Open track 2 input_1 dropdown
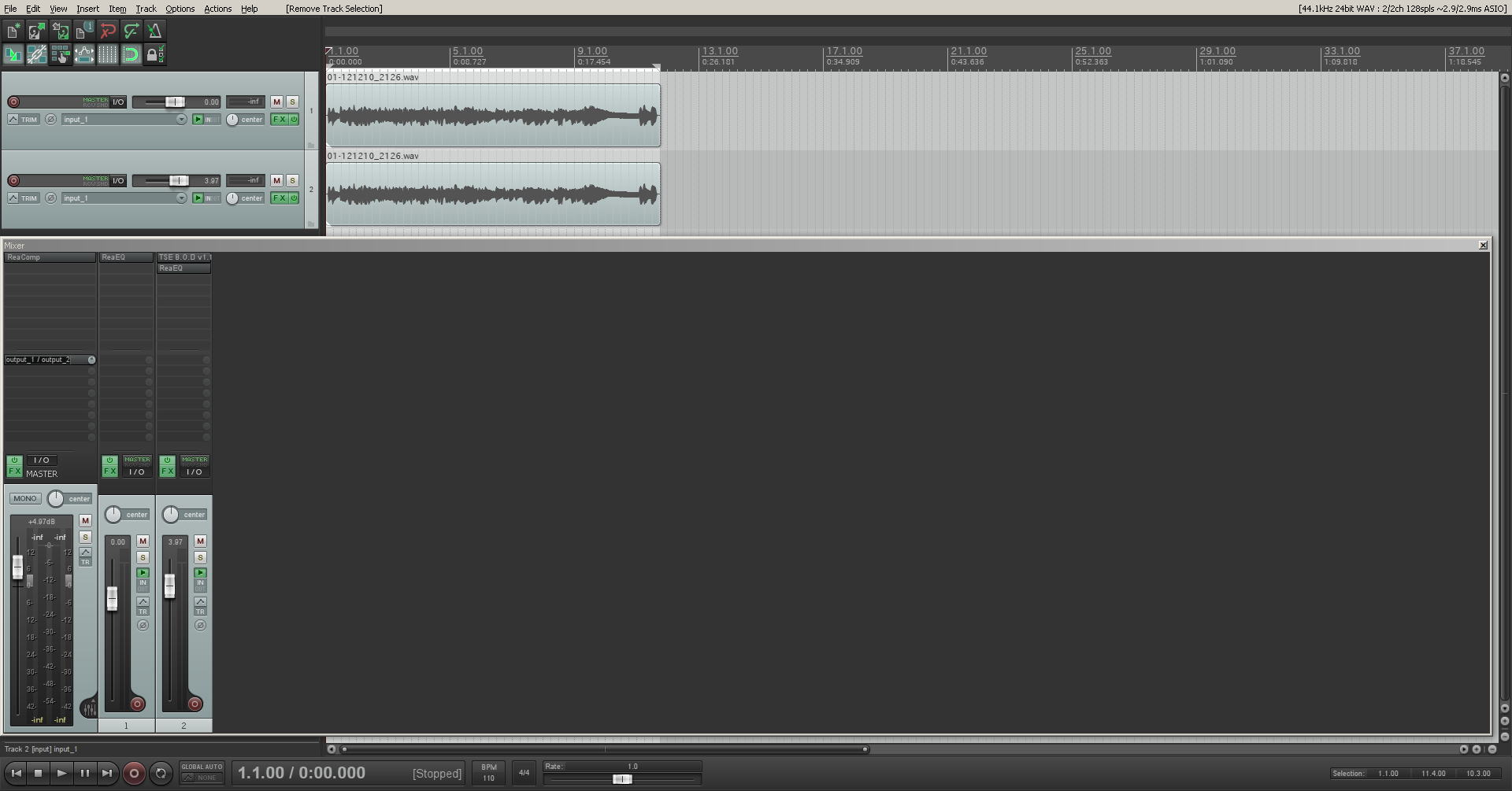The width and height of the screenshot is (1512, 791). pos(124,198)
